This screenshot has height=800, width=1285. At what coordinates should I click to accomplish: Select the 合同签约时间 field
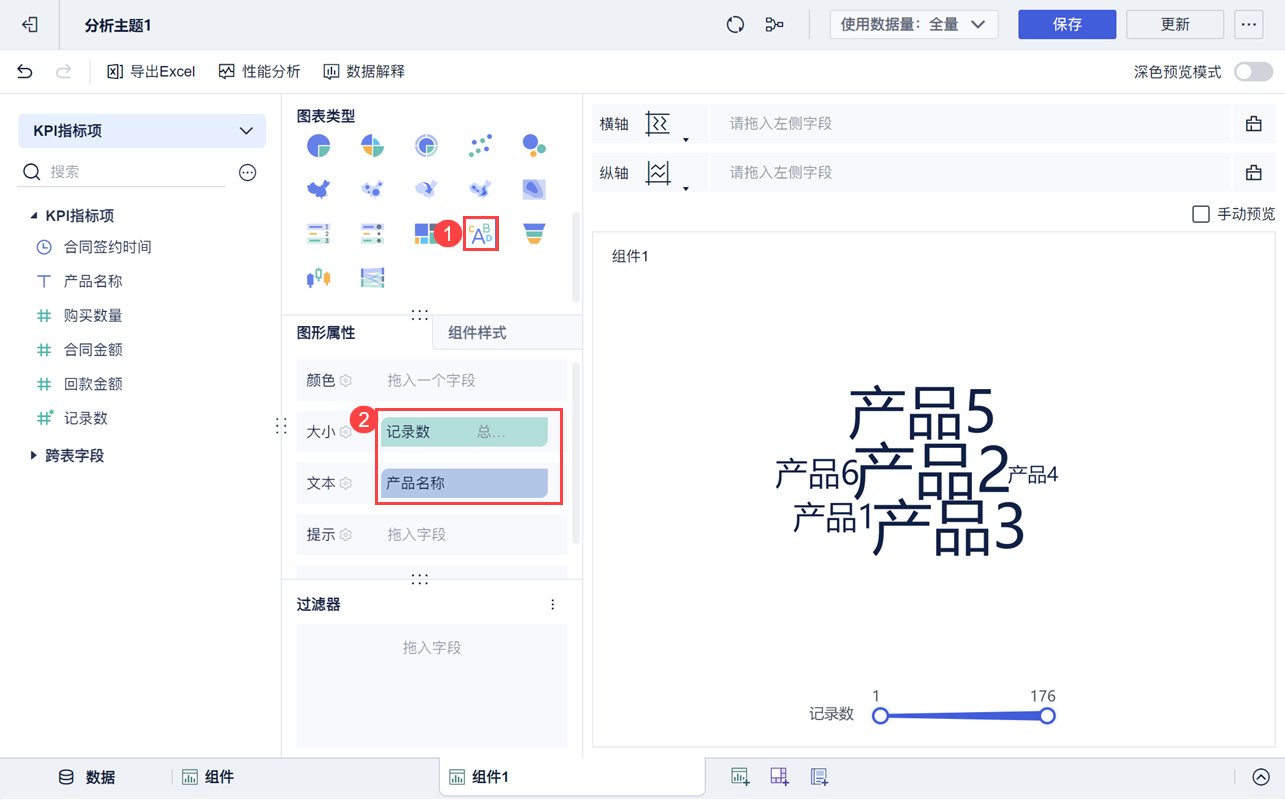click(x=107, y=247)
